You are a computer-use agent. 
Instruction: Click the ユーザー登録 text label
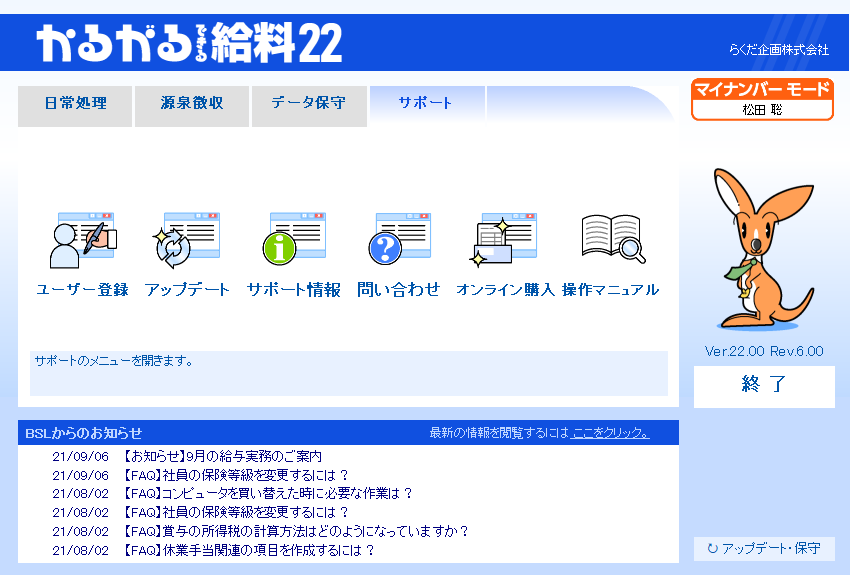82,290
